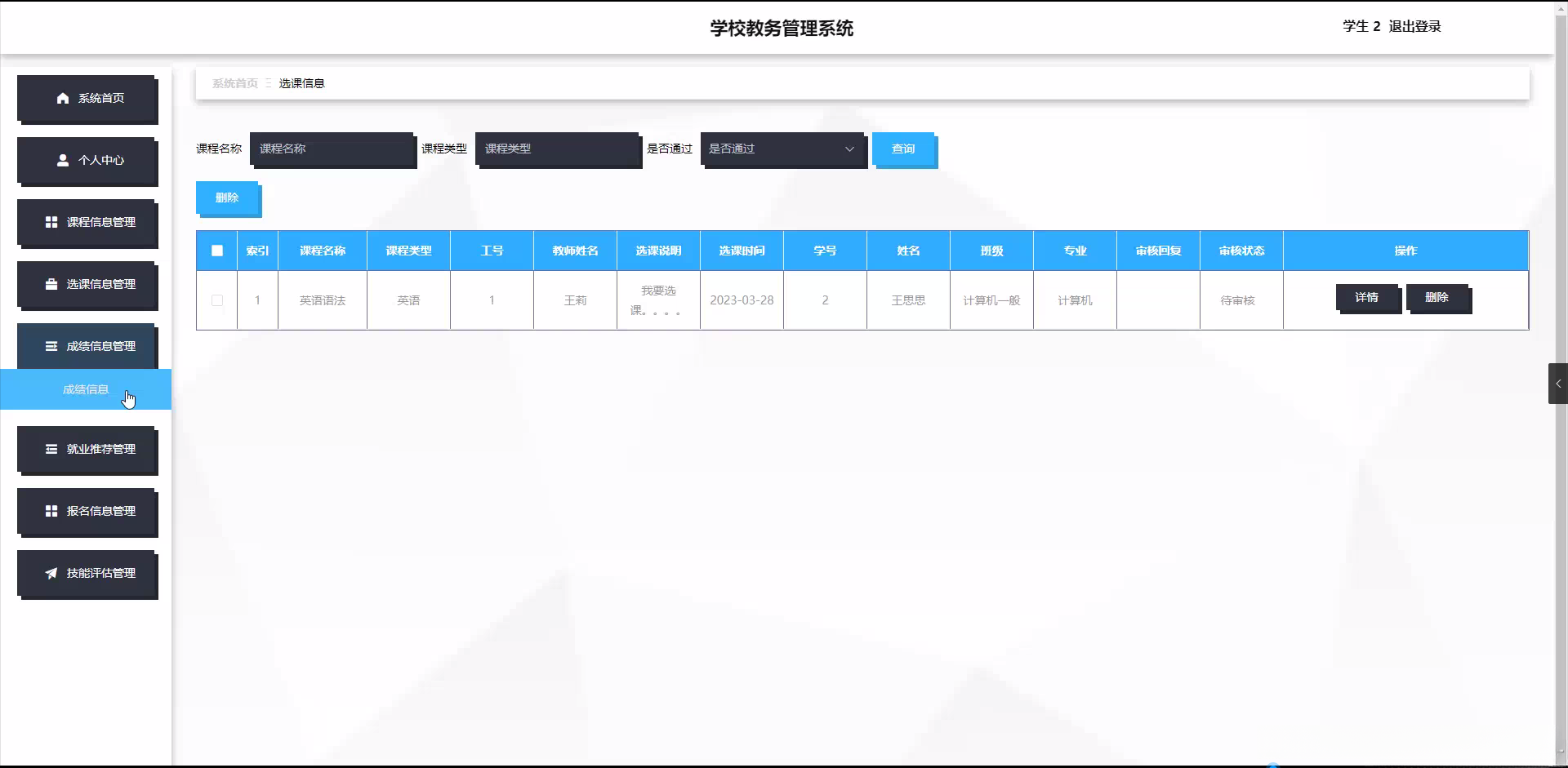The image size is (1568, 768).
Task: Focus the 课程类型 input field
Action: coord(557,149)
